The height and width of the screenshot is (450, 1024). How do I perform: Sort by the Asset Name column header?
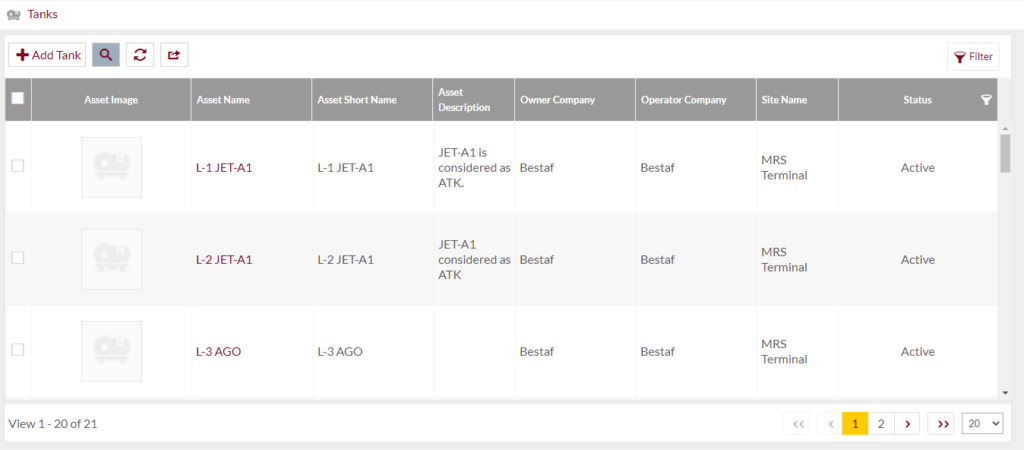(223, 100)
